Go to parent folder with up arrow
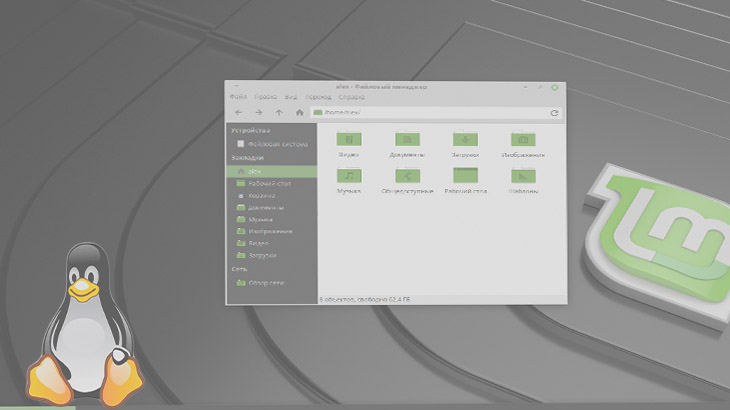The height and width of the screenshot is (410, 730). click(x=279, y=113)
